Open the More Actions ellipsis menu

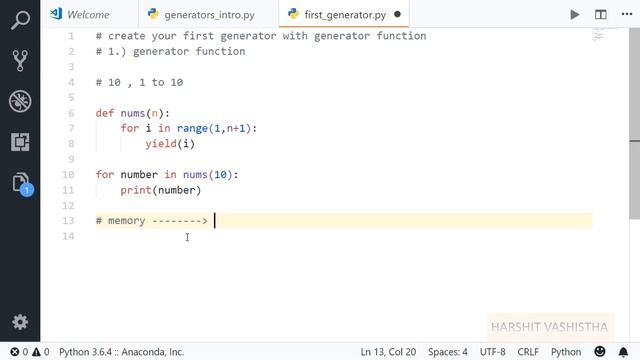[627, 14]
